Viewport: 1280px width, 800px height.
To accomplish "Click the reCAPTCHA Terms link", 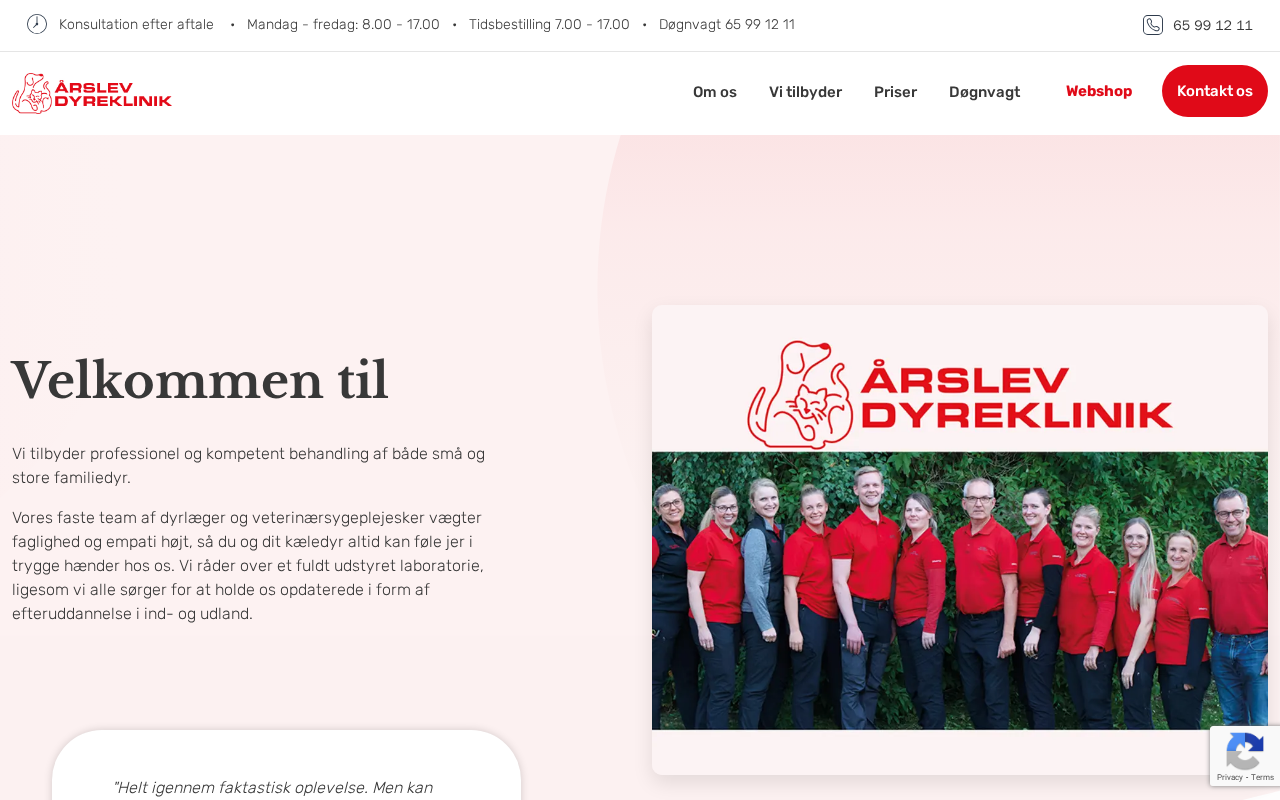I will point(1262,777).
